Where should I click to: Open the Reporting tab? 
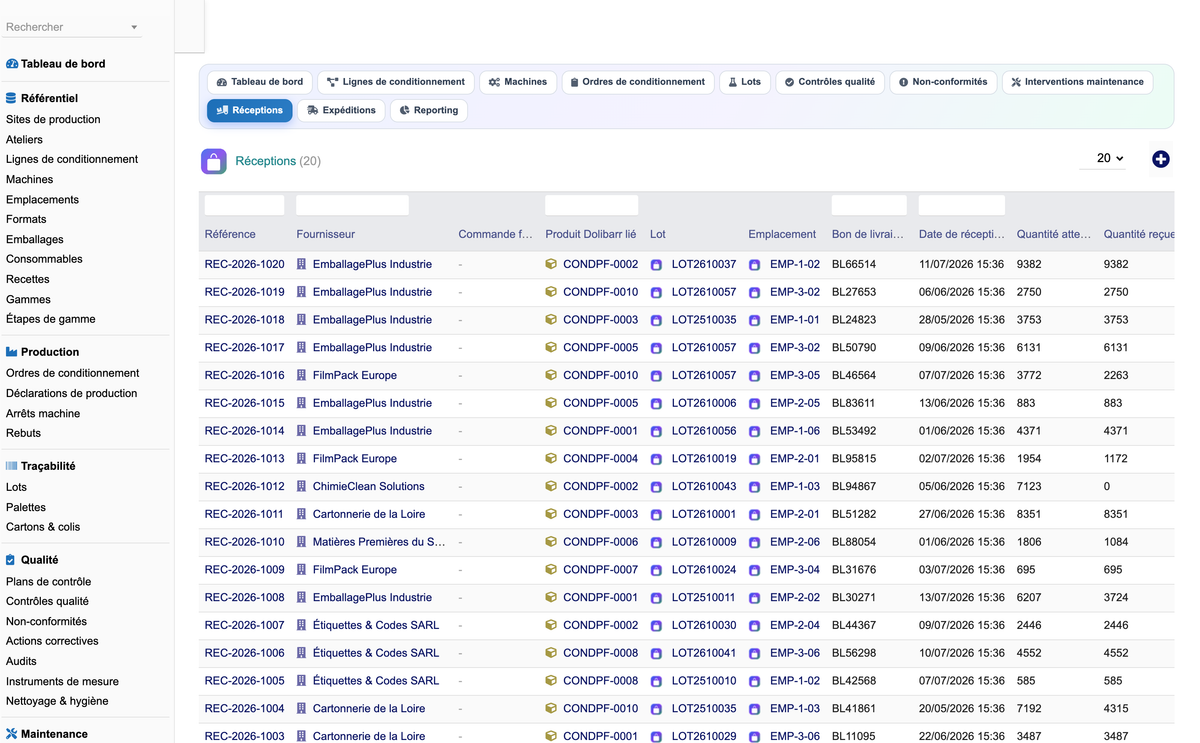pyautogui.click(x=429, y=110)
